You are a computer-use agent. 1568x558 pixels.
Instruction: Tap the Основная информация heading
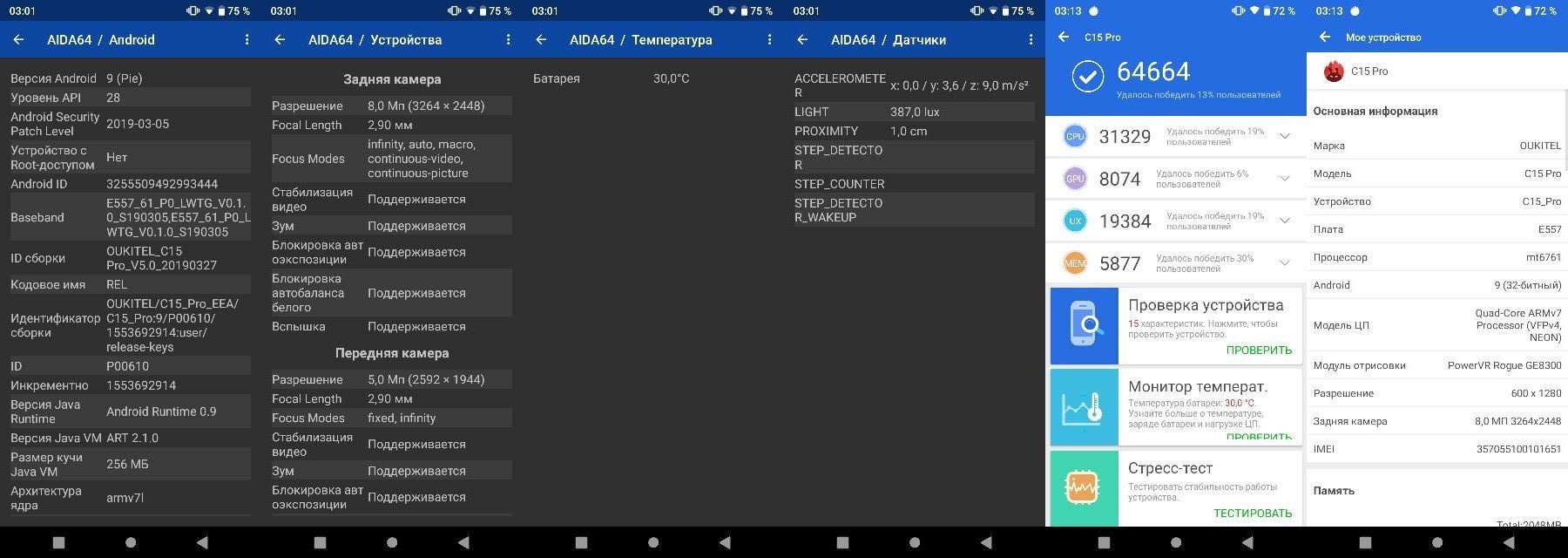[x=1375, y=111]
